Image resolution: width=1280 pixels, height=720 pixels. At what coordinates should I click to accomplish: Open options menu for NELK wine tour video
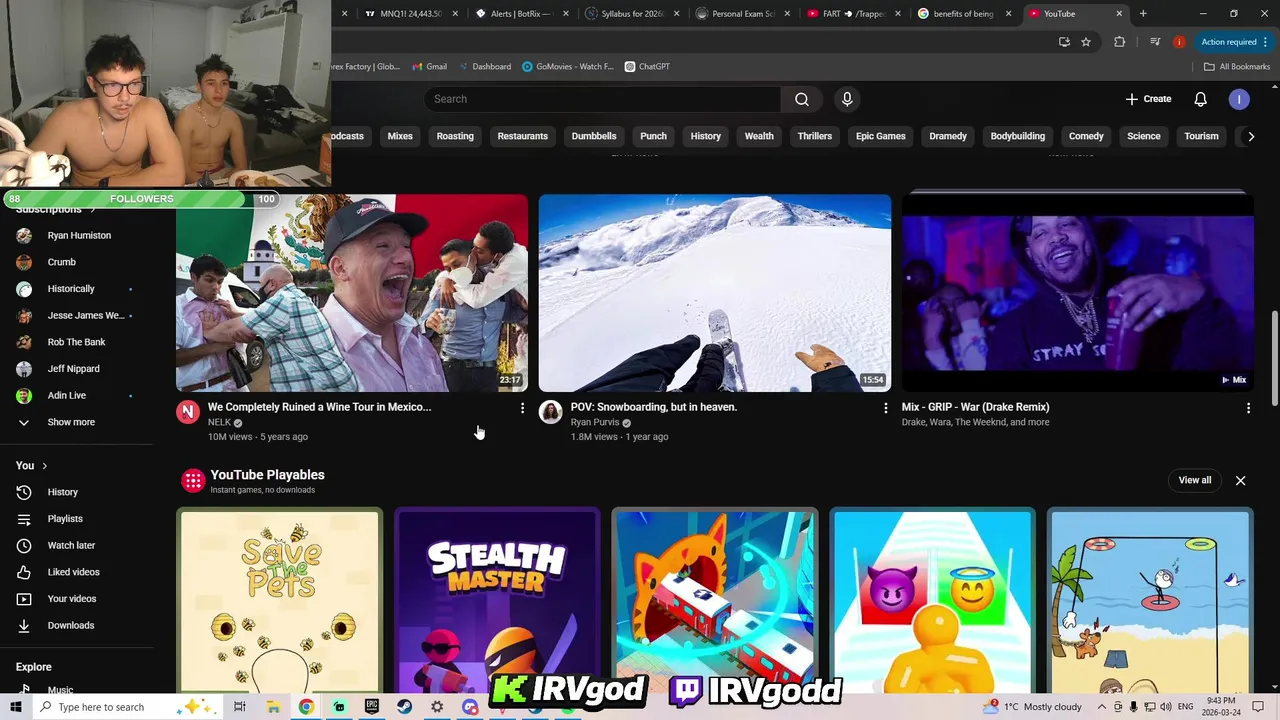click(522, 408)
